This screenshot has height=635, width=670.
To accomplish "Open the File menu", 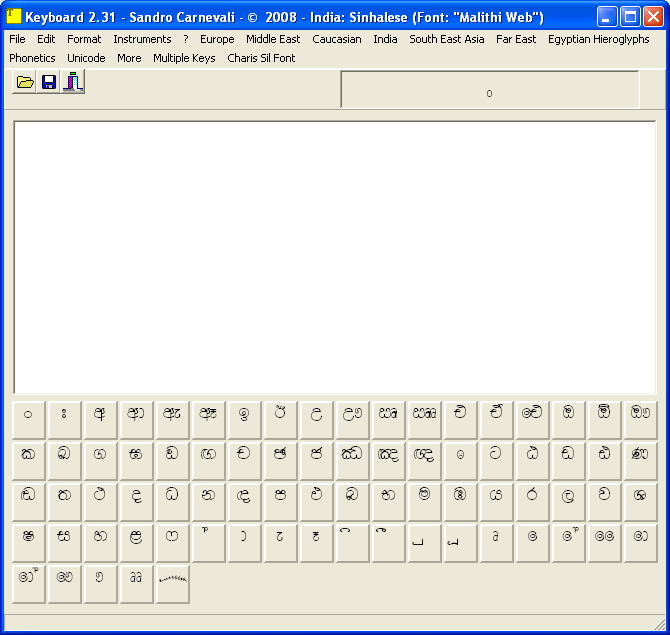I will [17, 39].
